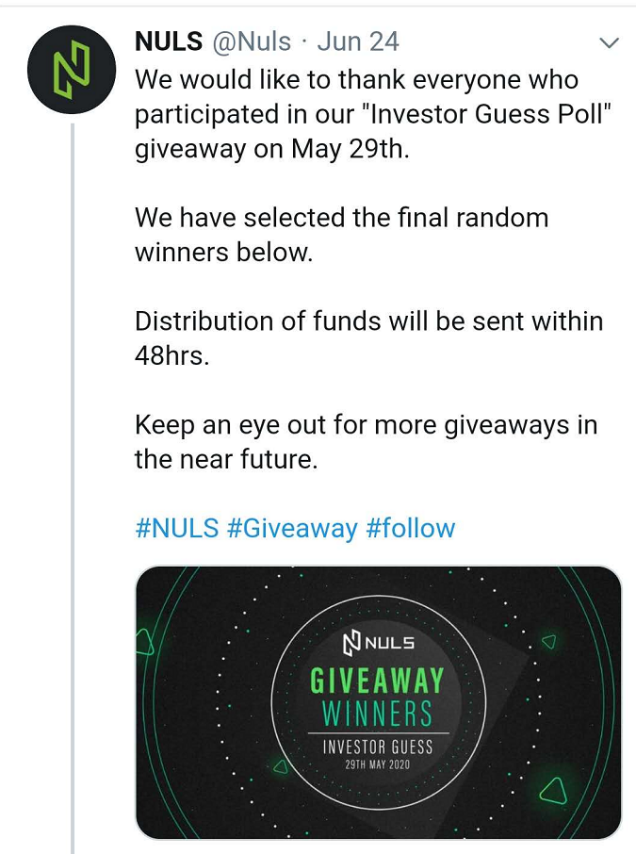The image size is (637, 854).
Task: Select the #follow hashtag
Action: click(x=411, y=528)
